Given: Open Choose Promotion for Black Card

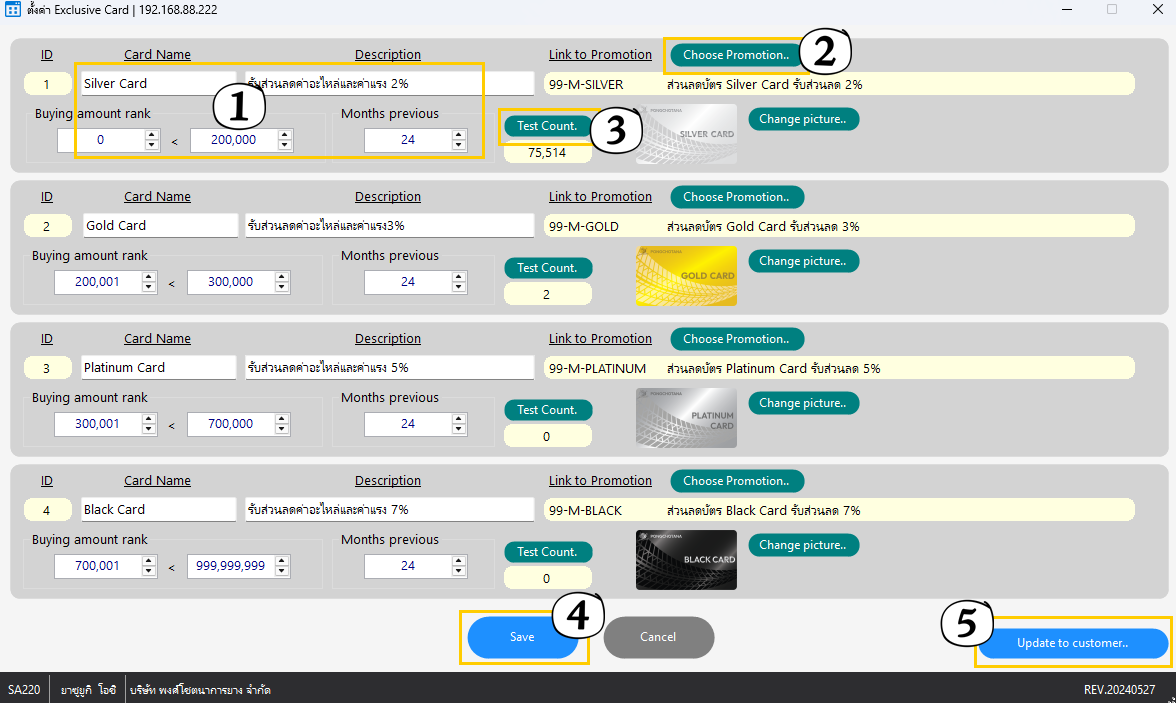Looking at the screenshot, I should pos(736,481).
